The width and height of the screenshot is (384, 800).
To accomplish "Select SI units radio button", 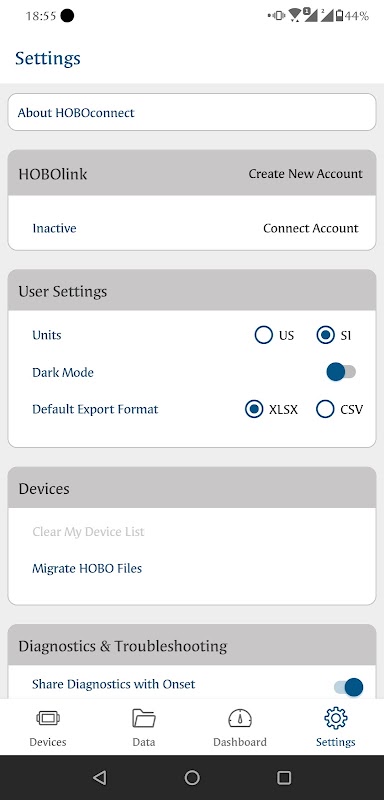I will (325, 335).
